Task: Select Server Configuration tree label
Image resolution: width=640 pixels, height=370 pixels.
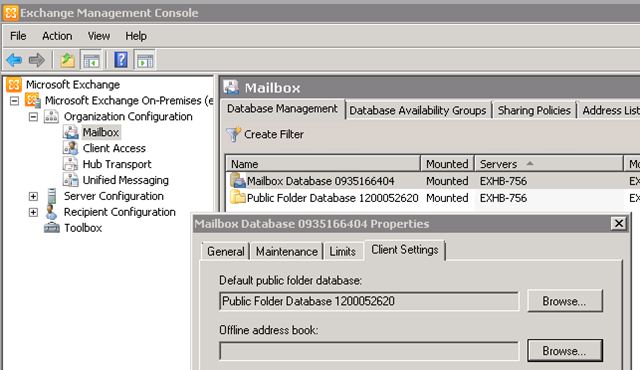Action: coord(114,196)
